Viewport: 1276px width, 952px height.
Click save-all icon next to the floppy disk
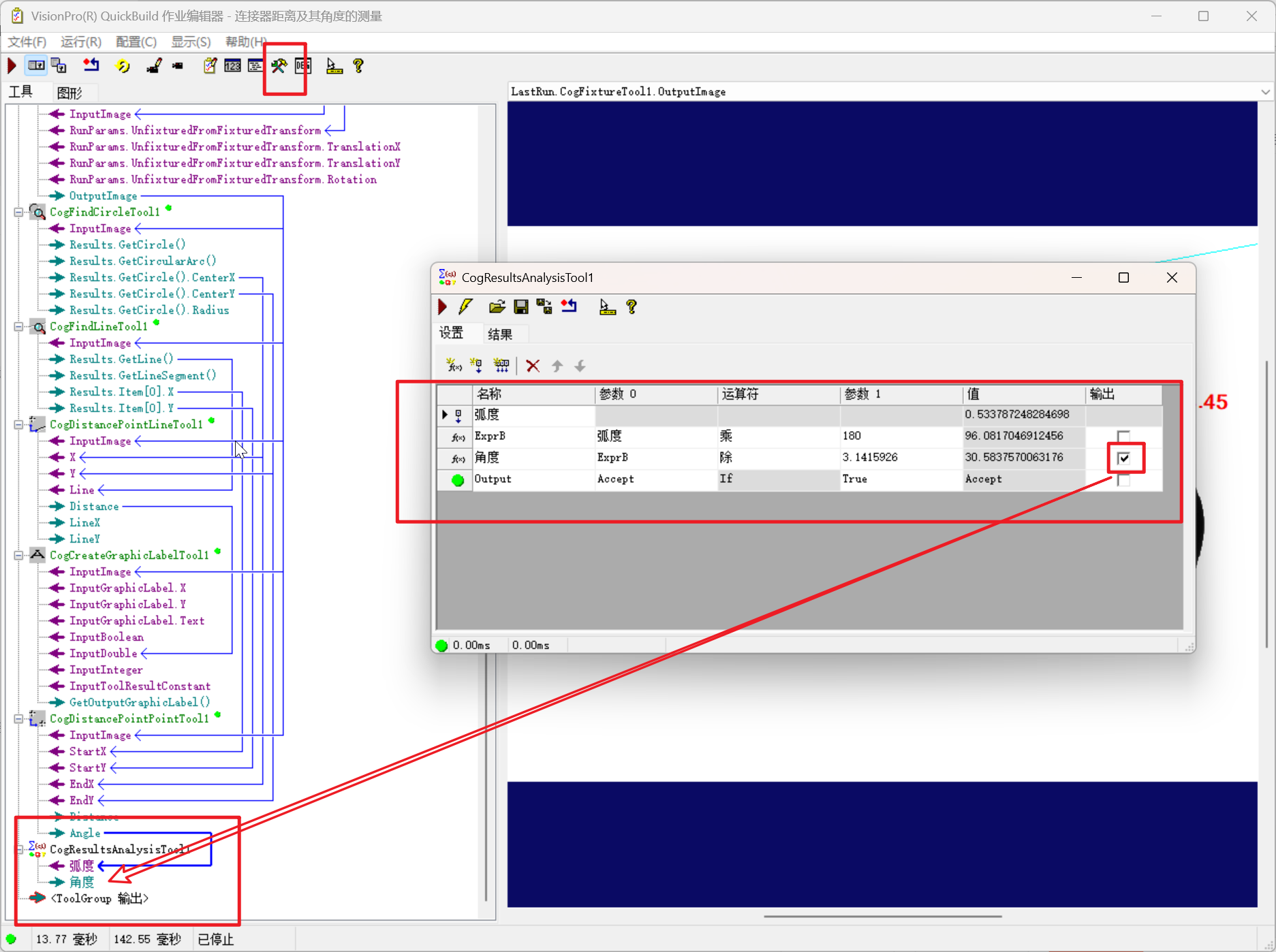(544, 307)
